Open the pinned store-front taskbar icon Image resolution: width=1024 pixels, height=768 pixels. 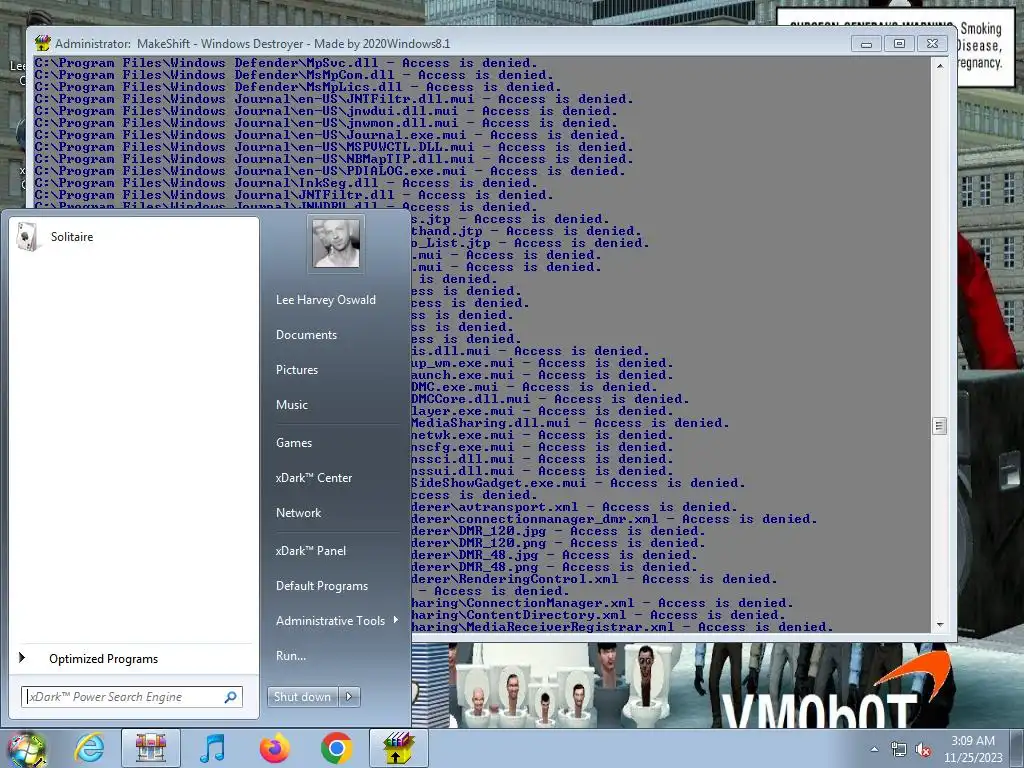(x=151, y=748)
